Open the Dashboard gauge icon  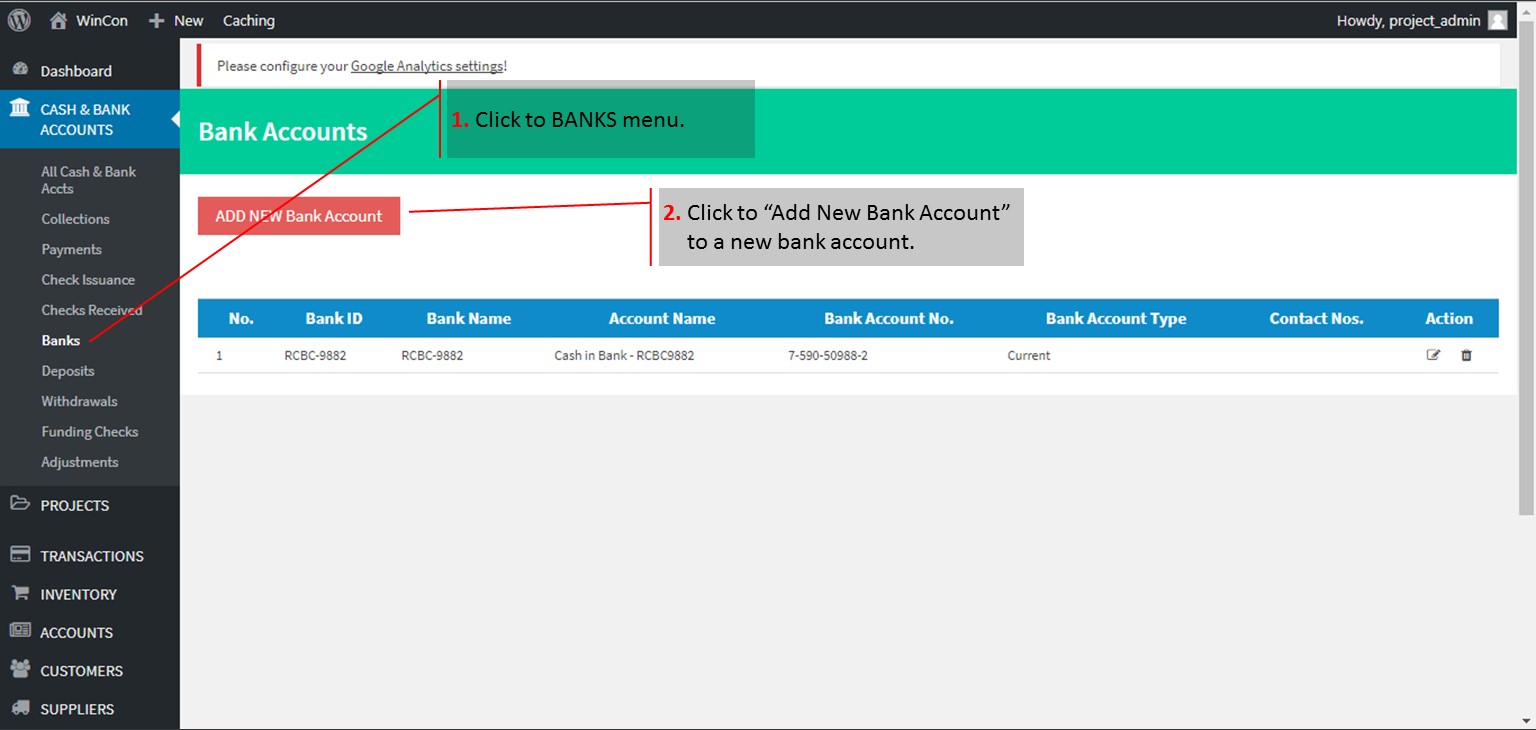pos(20,70)
